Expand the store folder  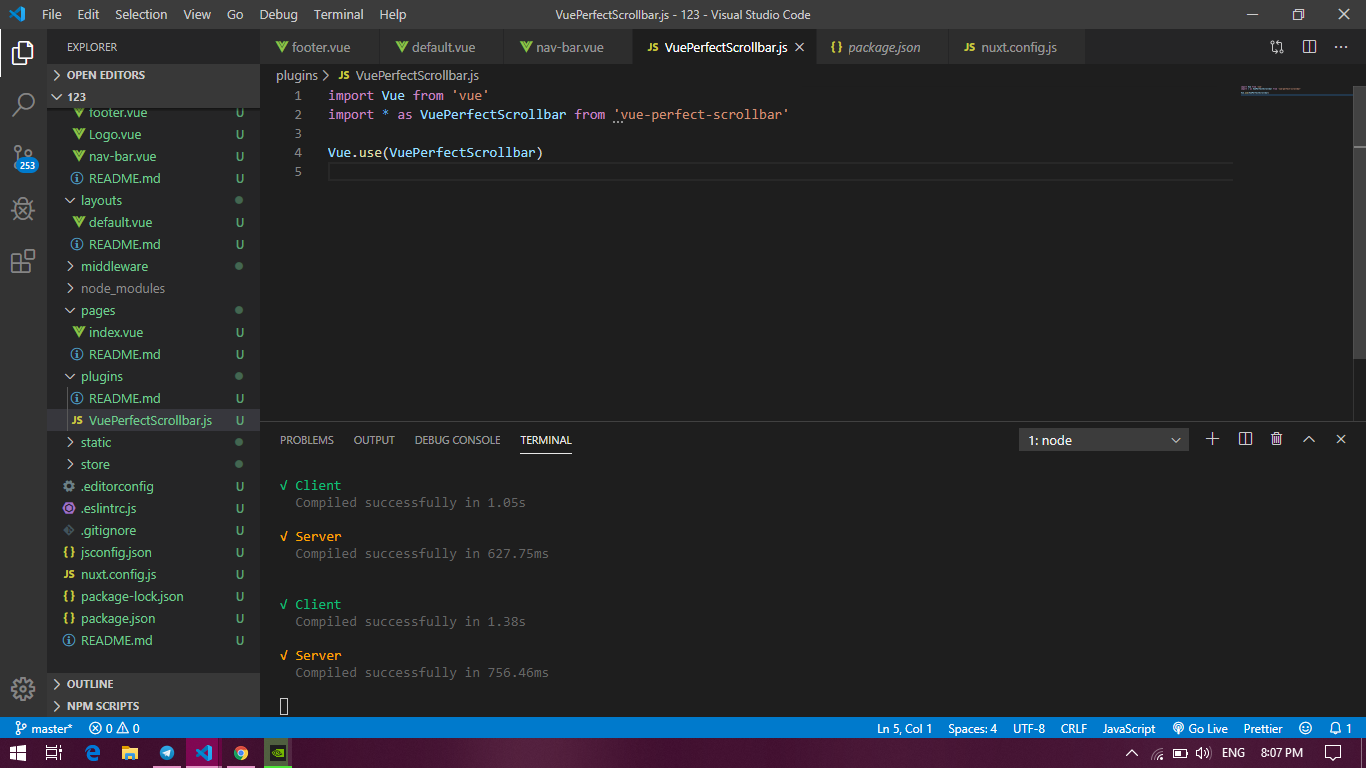[x=153, y=464]
